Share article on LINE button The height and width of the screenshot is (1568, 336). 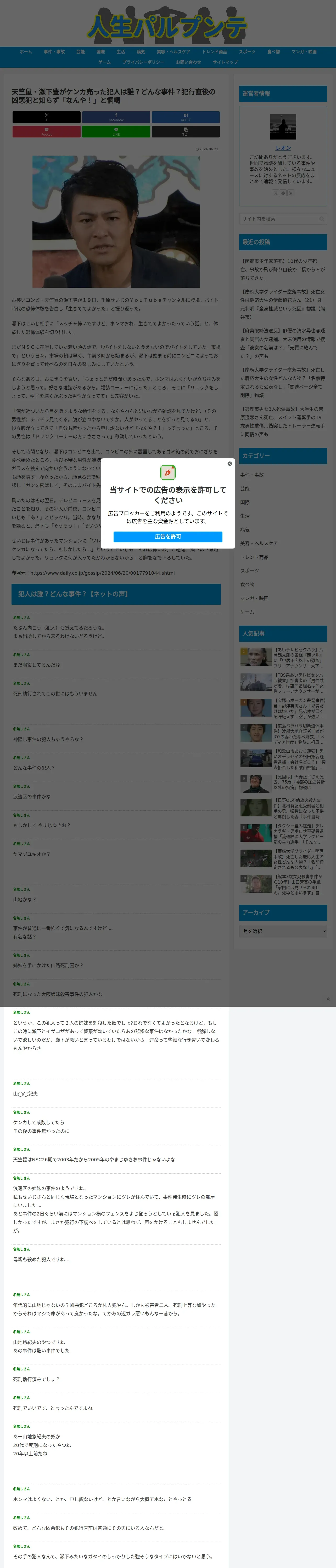(116, 131)
